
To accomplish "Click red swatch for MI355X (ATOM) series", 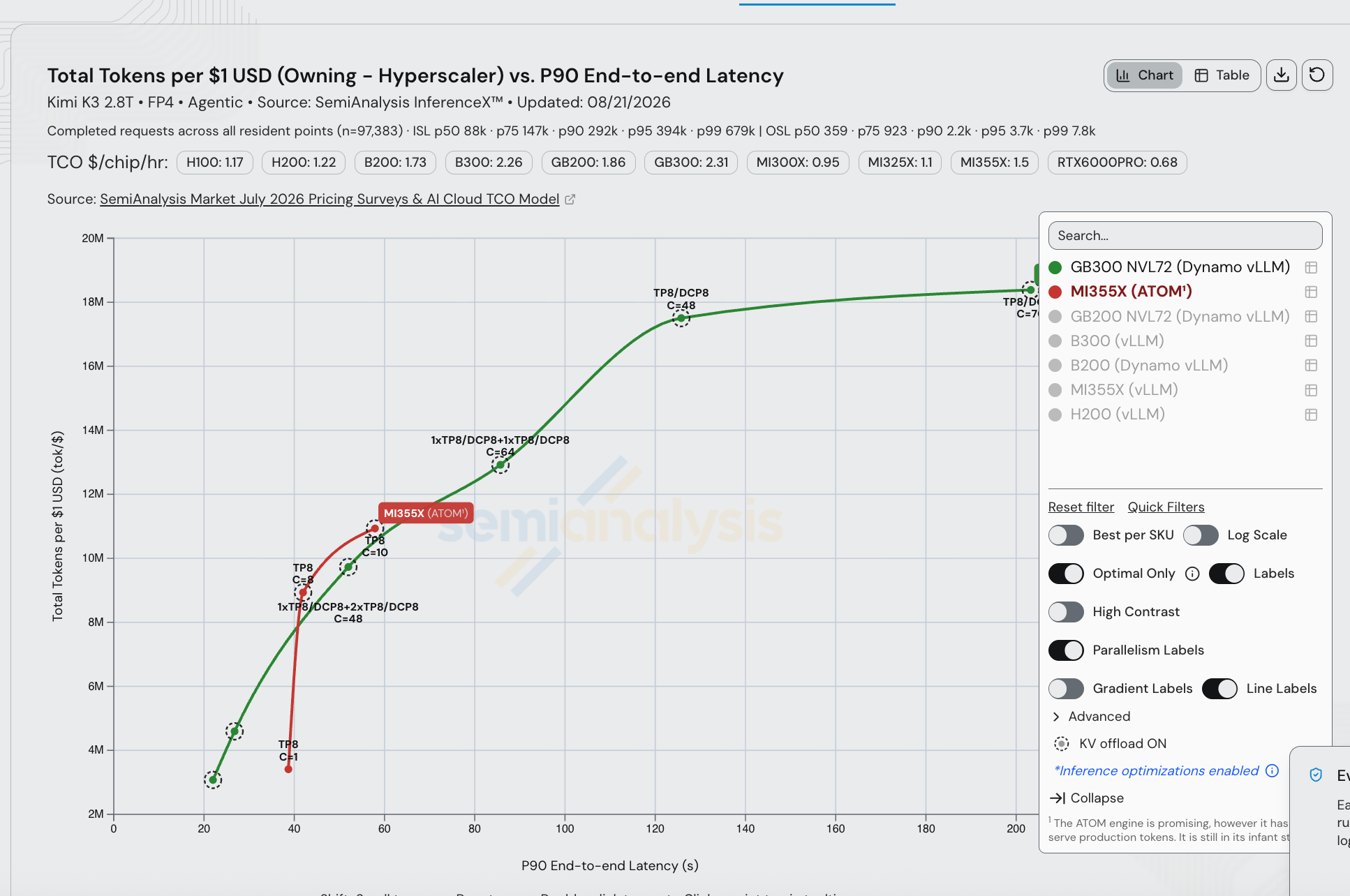I will coord(1055,292).
